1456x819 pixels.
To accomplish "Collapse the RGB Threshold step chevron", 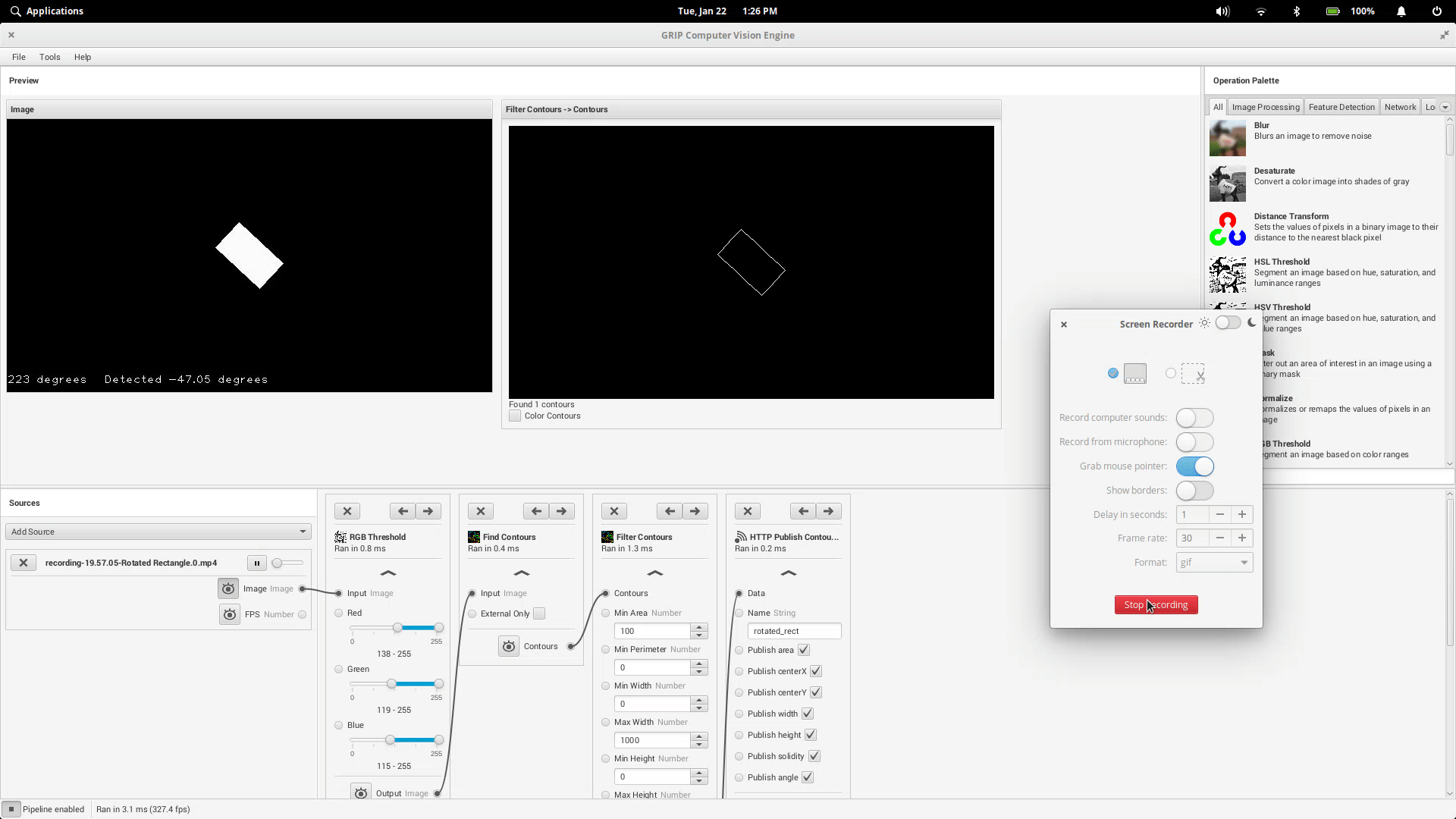I will 388,573.
